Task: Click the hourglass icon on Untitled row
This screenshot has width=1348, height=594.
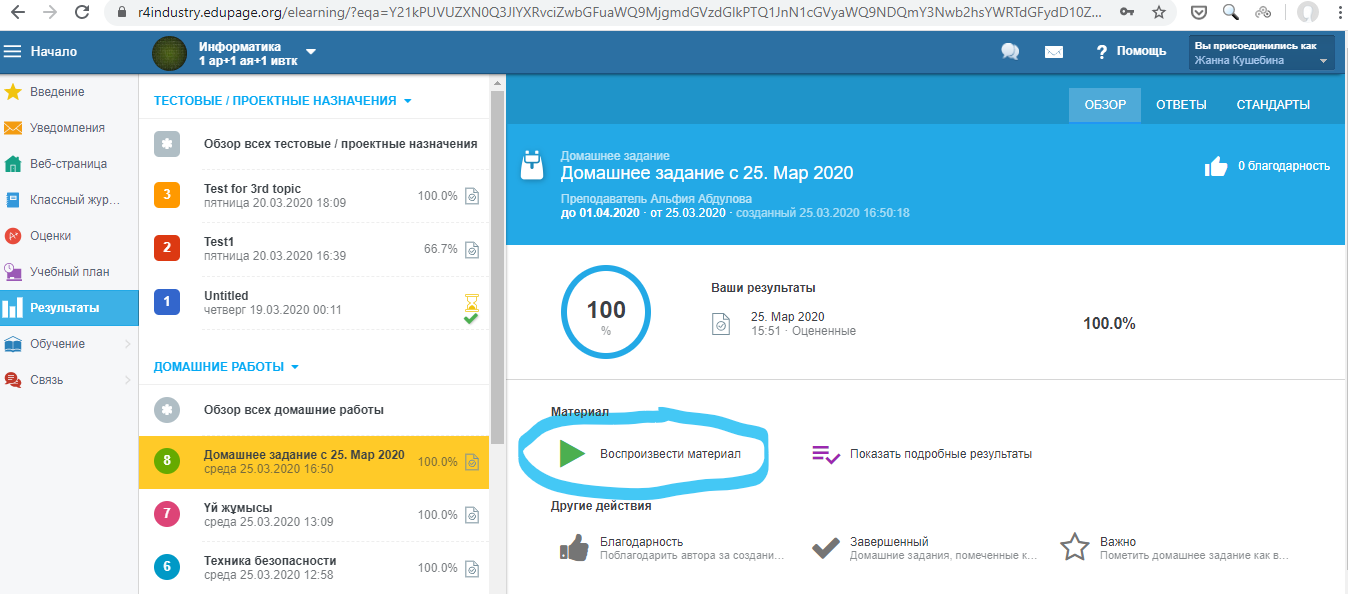Action: (472, 301)
